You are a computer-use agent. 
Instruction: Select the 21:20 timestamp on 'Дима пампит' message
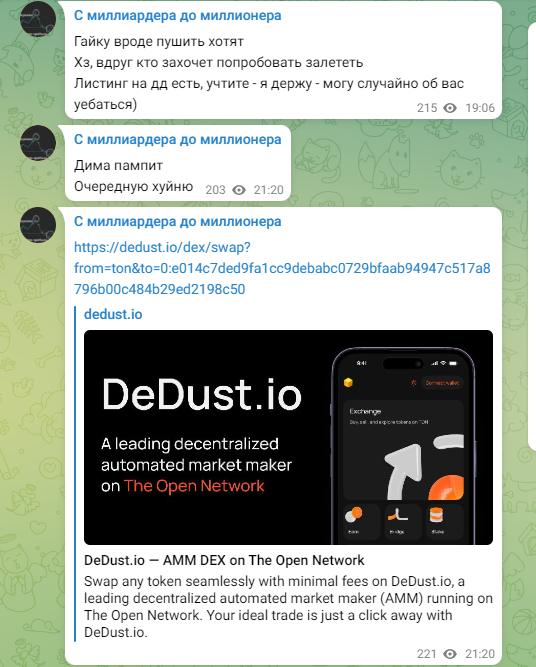point(268,190)
